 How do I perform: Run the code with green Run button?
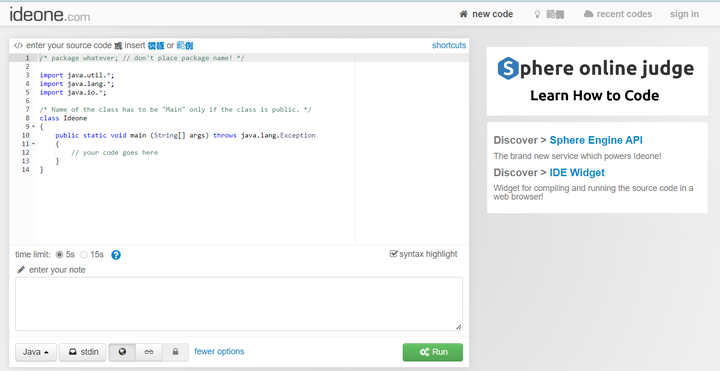point(433,352)
